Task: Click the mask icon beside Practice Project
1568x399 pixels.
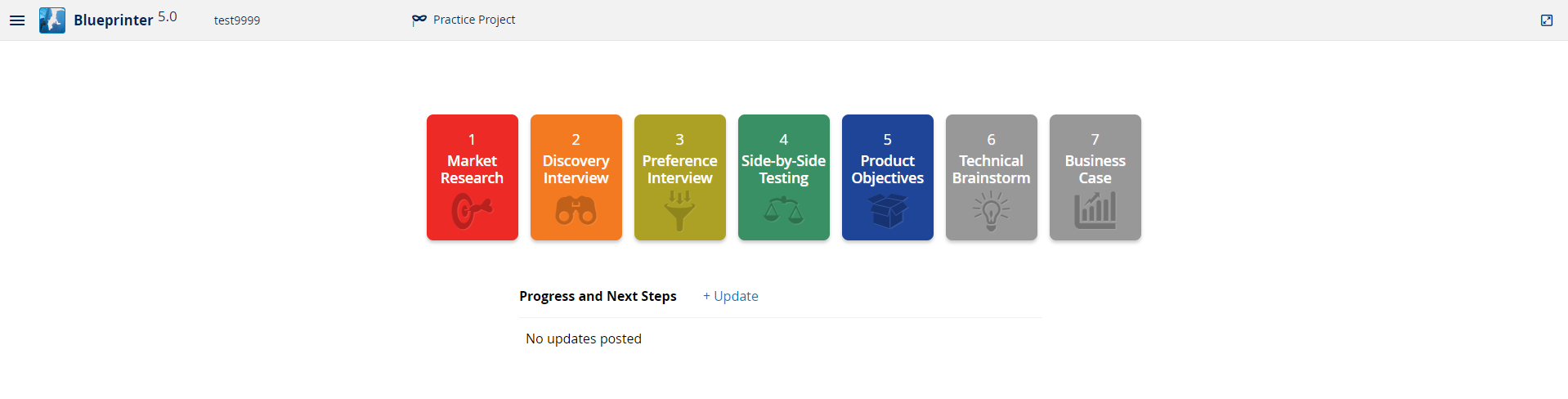Action: (x=419, y=20)
